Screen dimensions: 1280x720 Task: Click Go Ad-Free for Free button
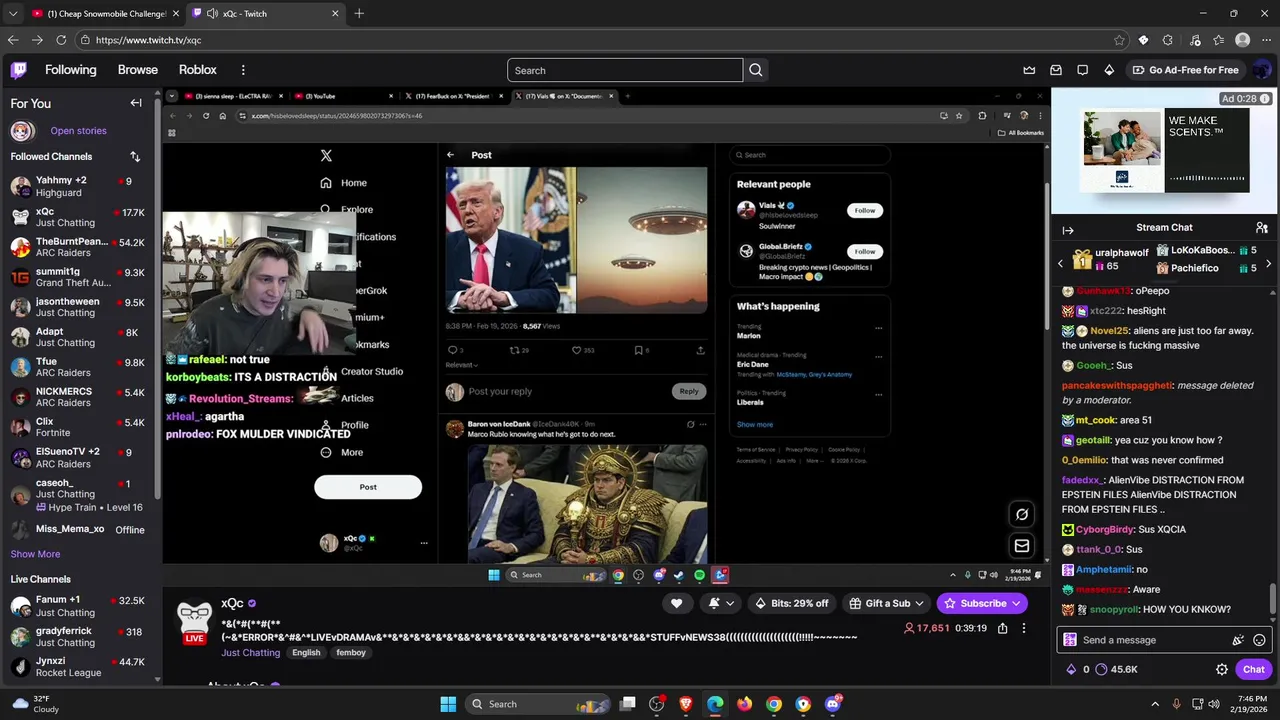coord(1185,70)
